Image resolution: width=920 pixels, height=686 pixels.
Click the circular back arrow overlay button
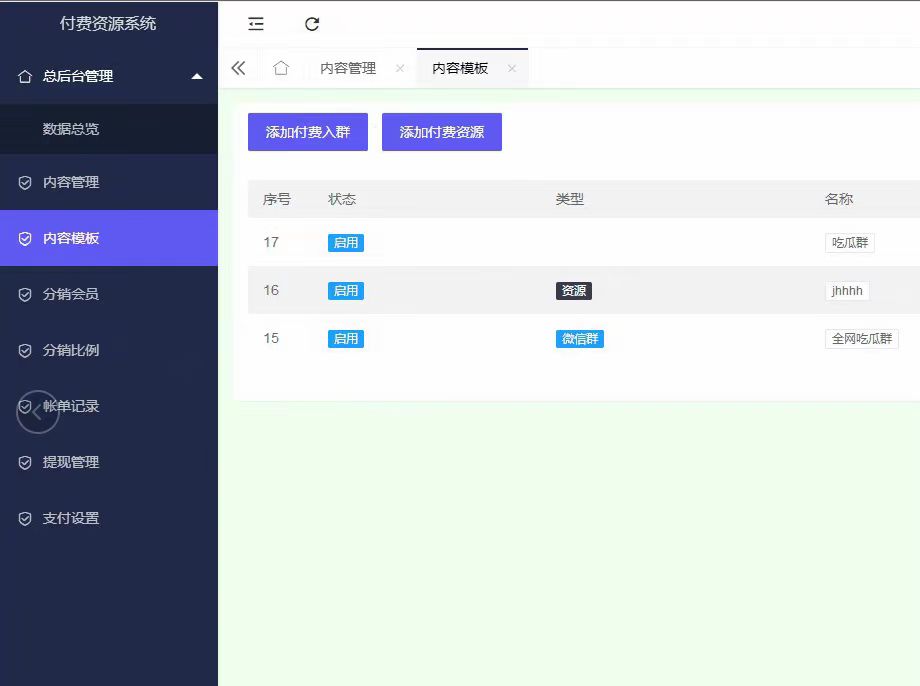38,412
